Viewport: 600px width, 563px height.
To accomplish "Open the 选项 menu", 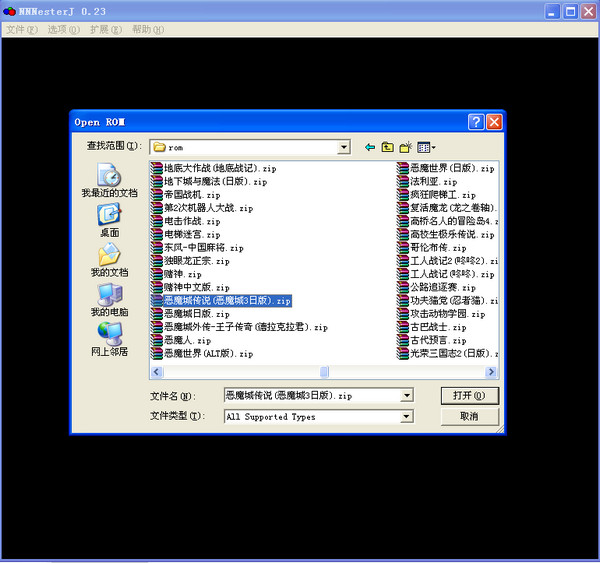I will click(x=63, y=30).
